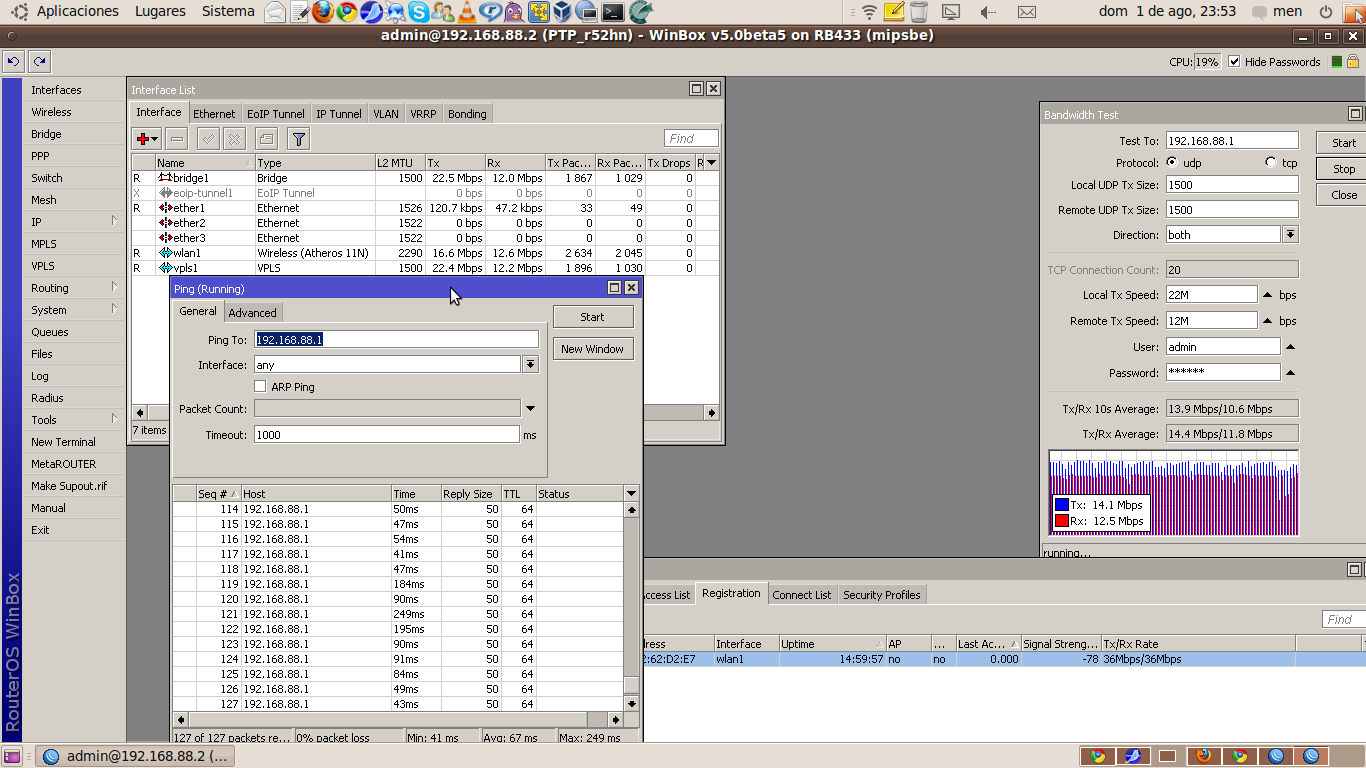
Task: Select the udp protocol radio button
Action: tap(1172, 162)
